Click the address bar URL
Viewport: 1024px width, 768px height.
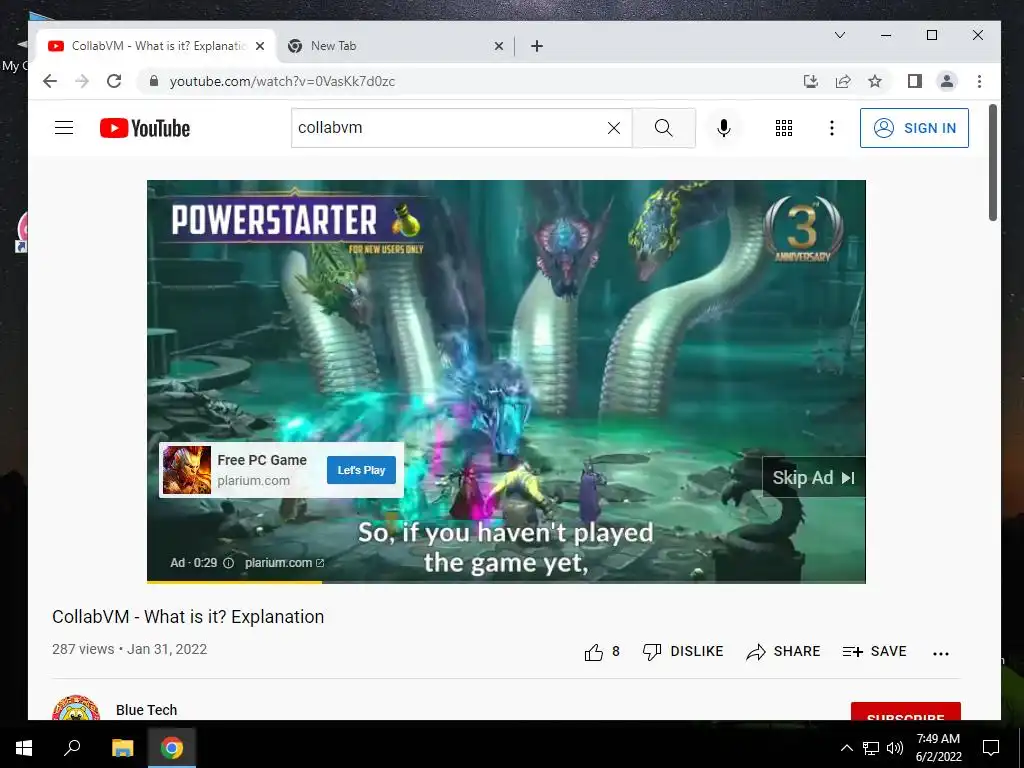click(282, 82)
